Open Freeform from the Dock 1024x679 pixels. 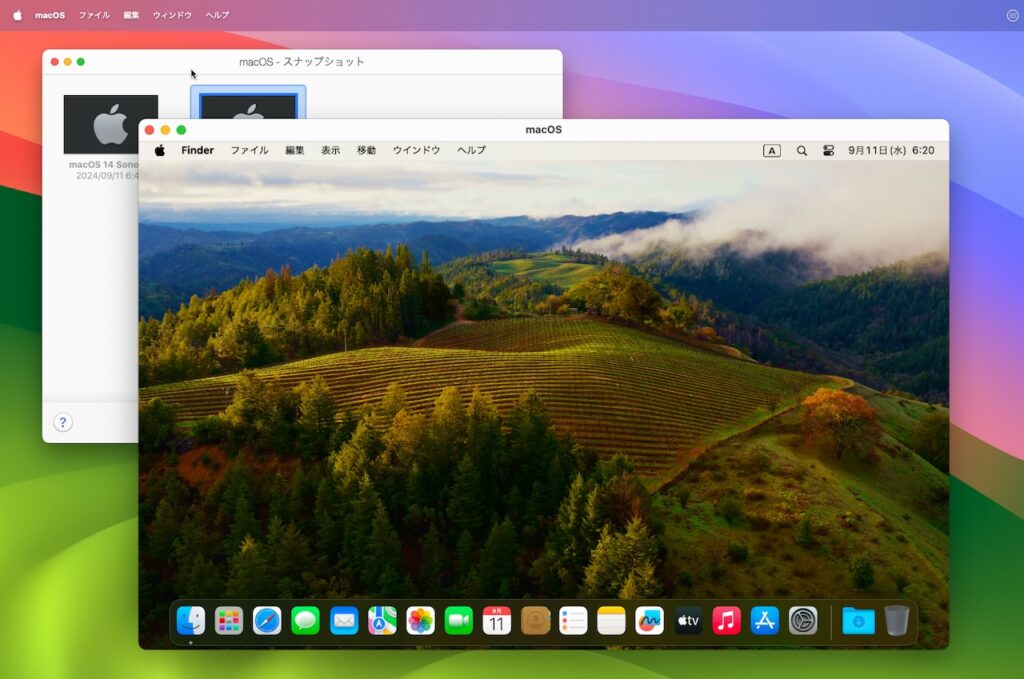tap(648, 621)
